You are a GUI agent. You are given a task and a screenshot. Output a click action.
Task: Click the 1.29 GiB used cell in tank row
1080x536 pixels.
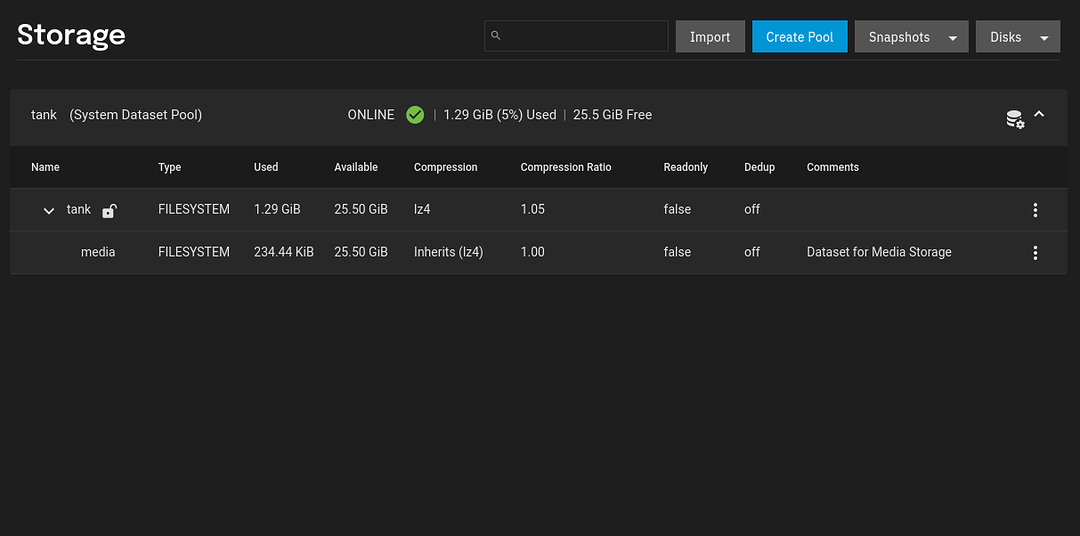tap(277, 209)
